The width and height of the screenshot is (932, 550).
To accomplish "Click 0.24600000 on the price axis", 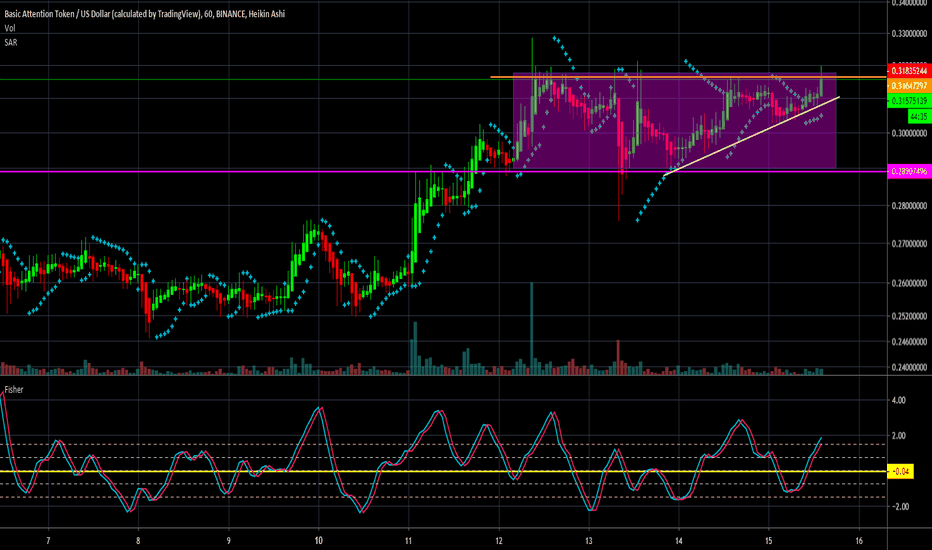I will 909,341.
